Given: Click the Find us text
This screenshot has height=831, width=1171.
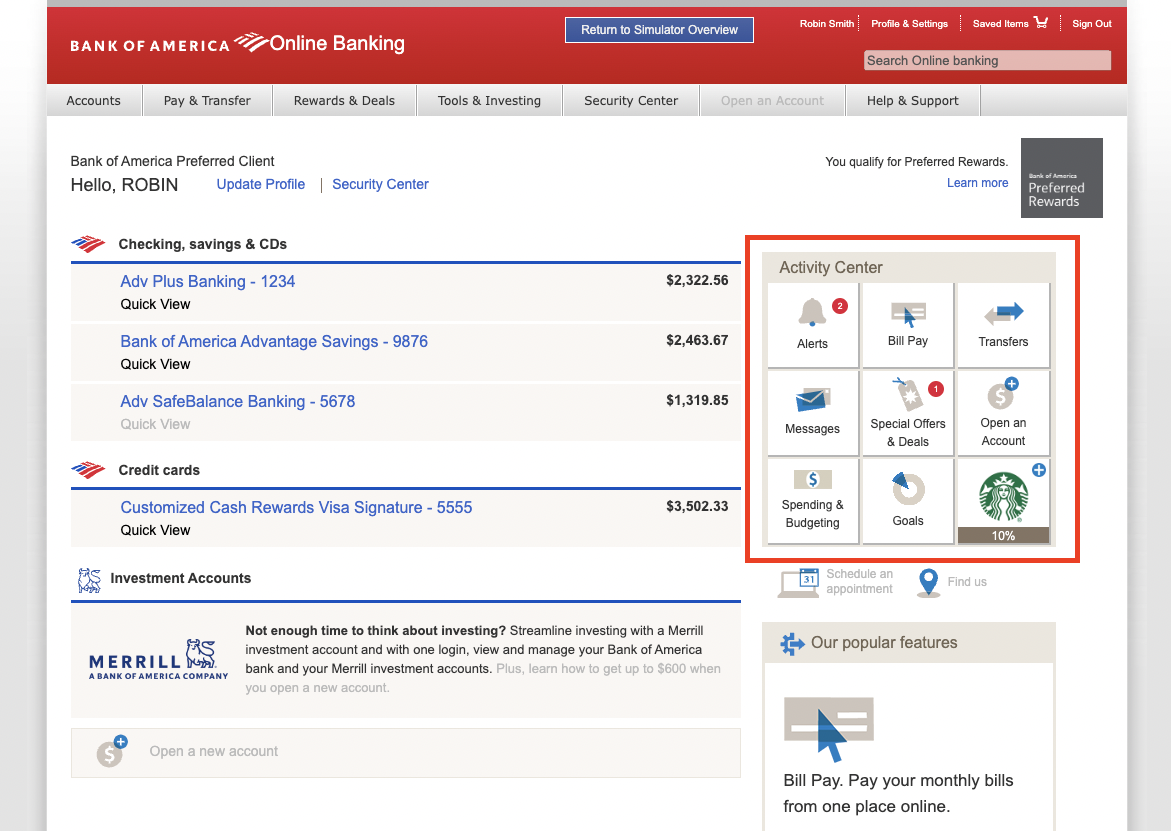Looking at the screenshot, I should [967, 582].
